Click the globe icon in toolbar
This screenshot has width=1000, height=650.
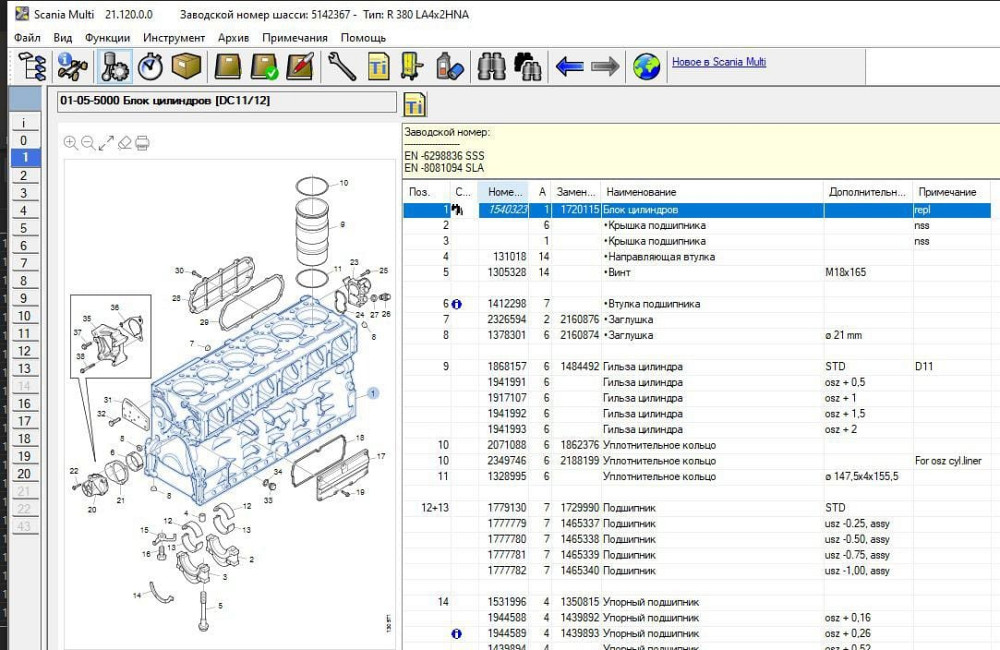pyautogui.click(x=646, y=67)
